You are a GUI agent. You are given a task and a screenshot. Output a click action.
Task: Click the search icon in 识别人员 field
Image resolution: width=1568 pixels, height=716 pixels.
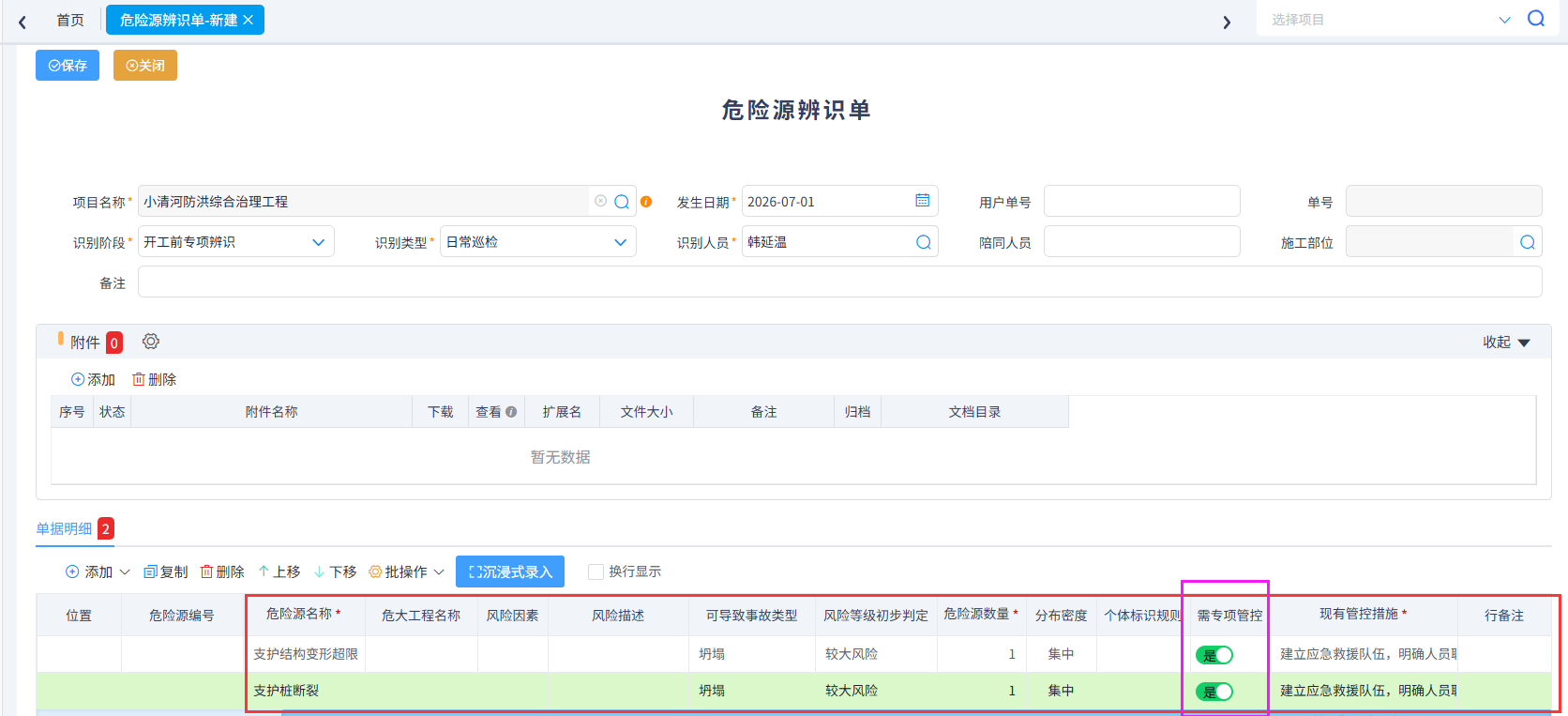click(x=924, y=242)
